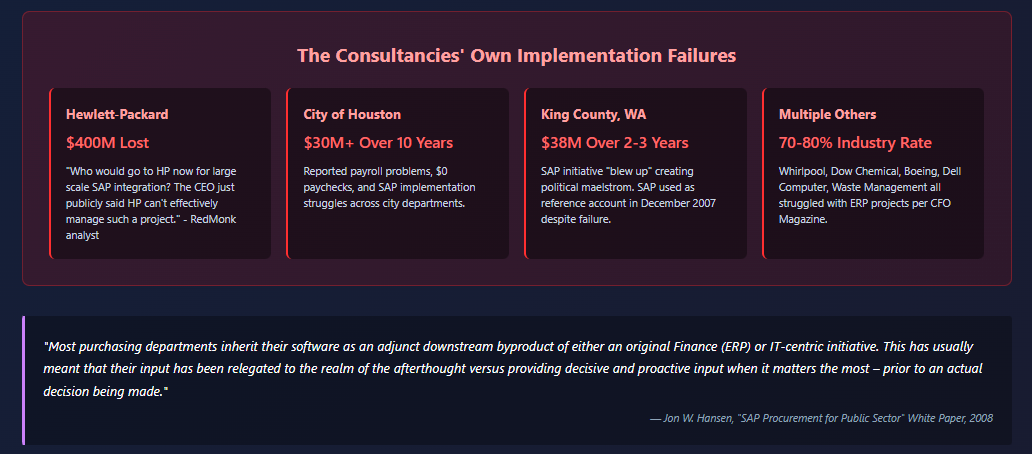Click the purple bar beside the blockquote

pos(24,380)
